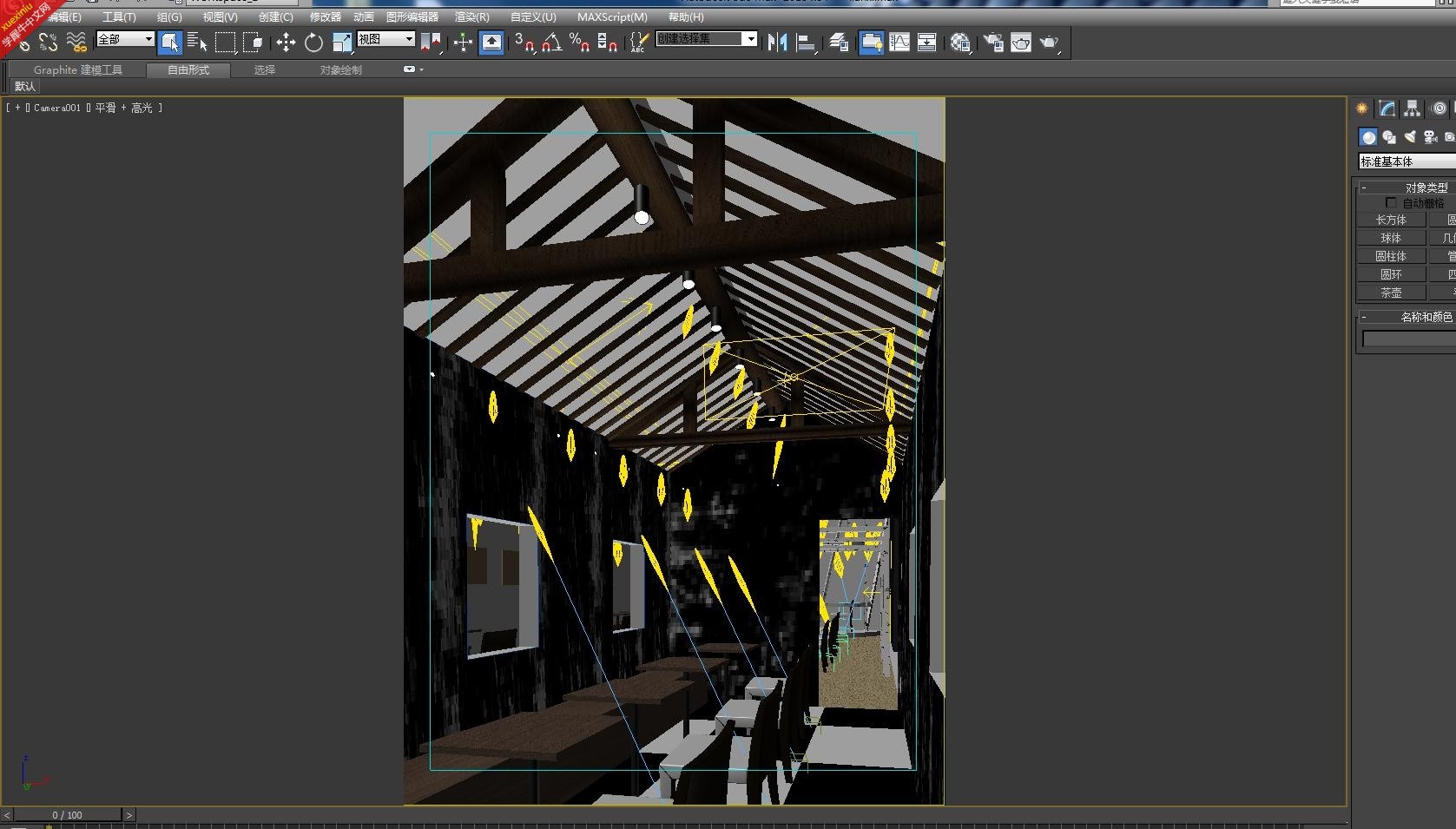Select the Unlink Selection tool
1456x829 pixels.
48,42
